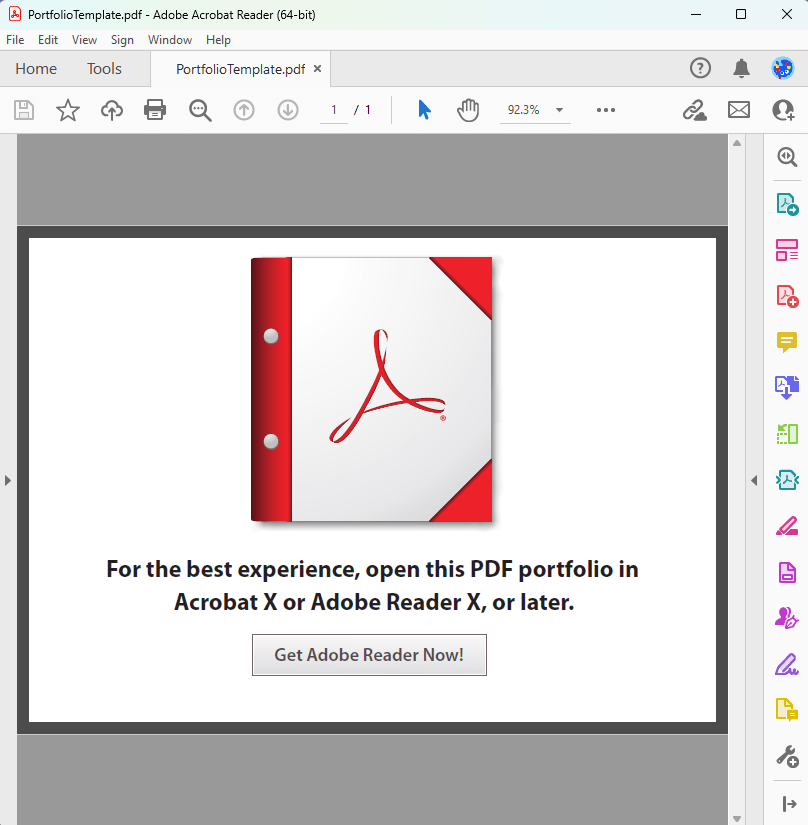Open the View menu

(x=84, y=40)
